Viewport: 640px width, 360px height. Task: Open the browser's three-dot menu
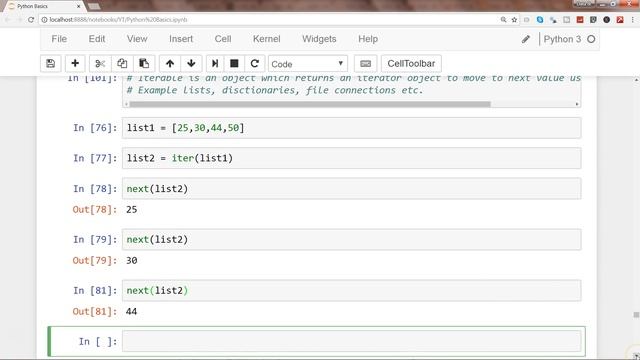(633, 20)
